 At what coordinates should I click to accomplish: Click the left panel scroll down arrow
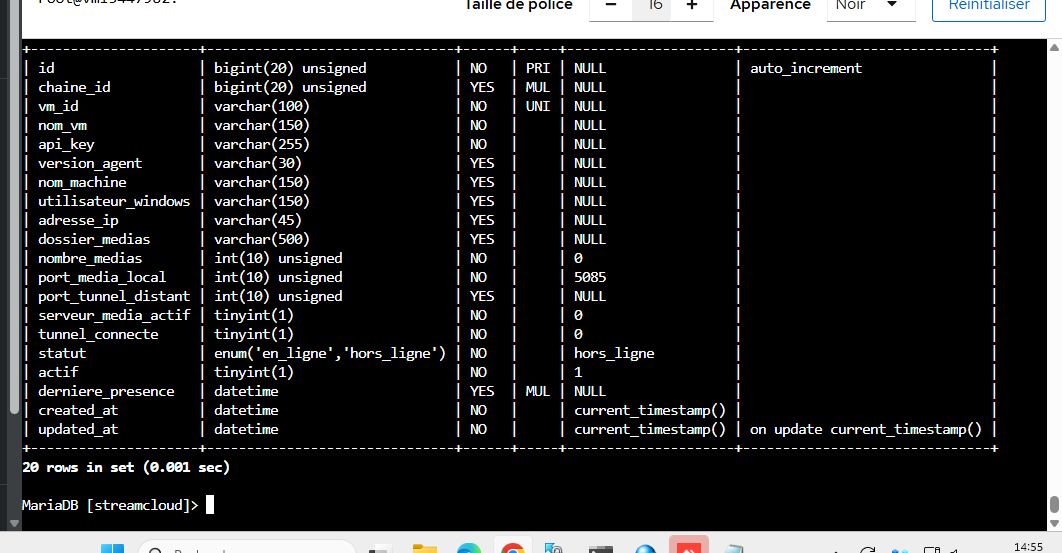click(x=14, y=524)
